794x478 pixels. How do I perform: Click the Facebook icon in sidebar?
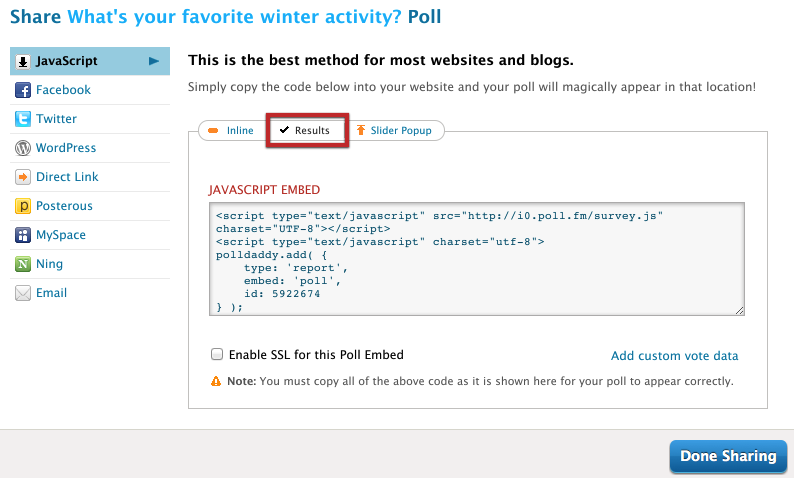22,90
